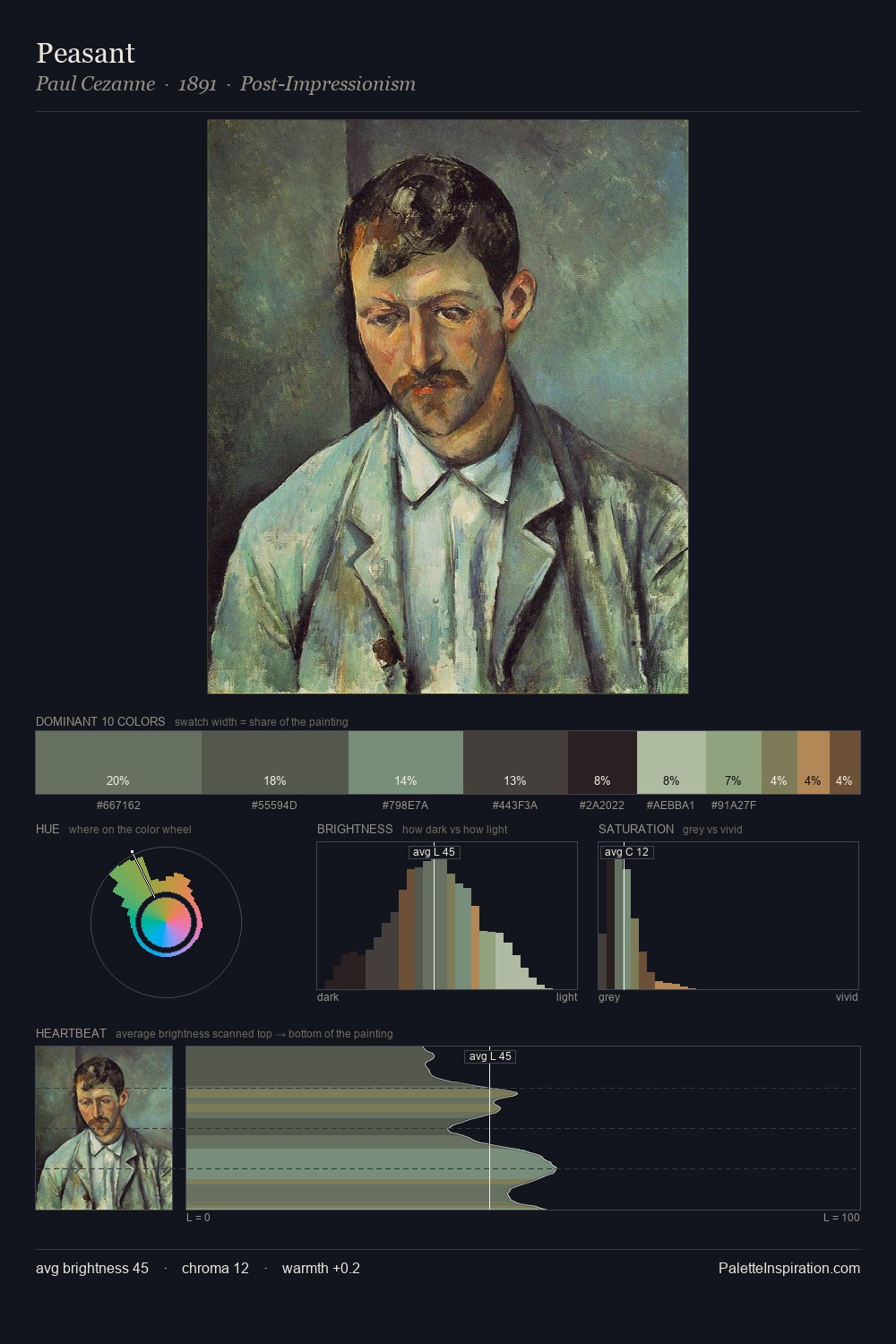This screenshot has width=896, height=1344.
Task: Click the year '1891'
Action: [197, 84]
